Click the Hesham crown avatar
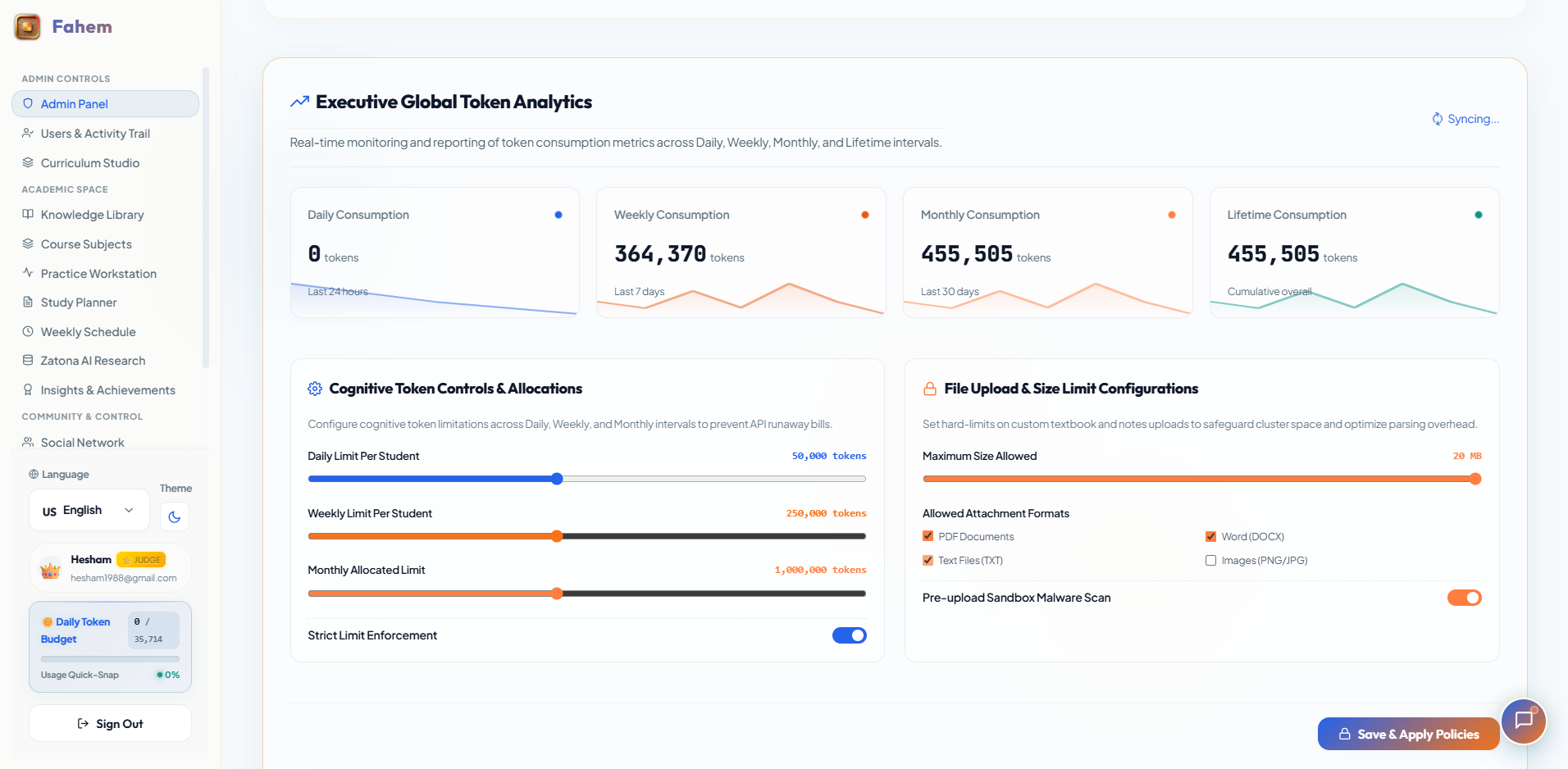This screenshot has height=769, width=1568. [x=51, y=568]
